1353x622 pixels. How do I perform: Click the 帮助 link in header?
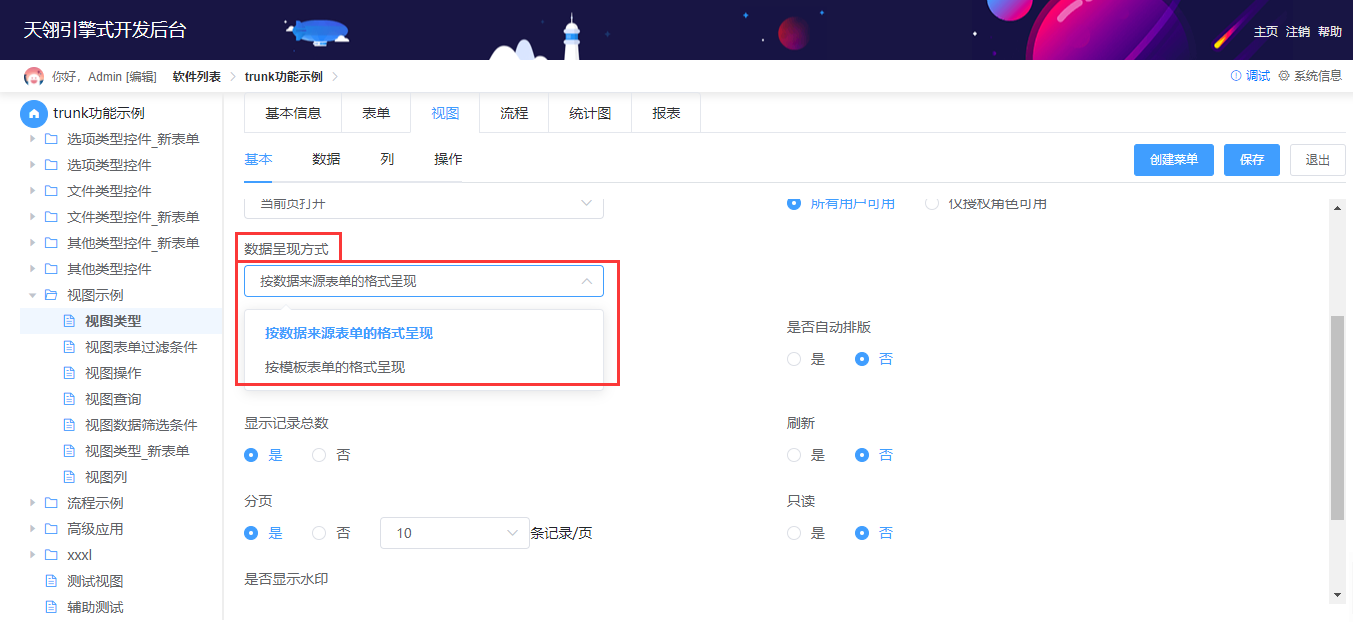coord(1330,31)
